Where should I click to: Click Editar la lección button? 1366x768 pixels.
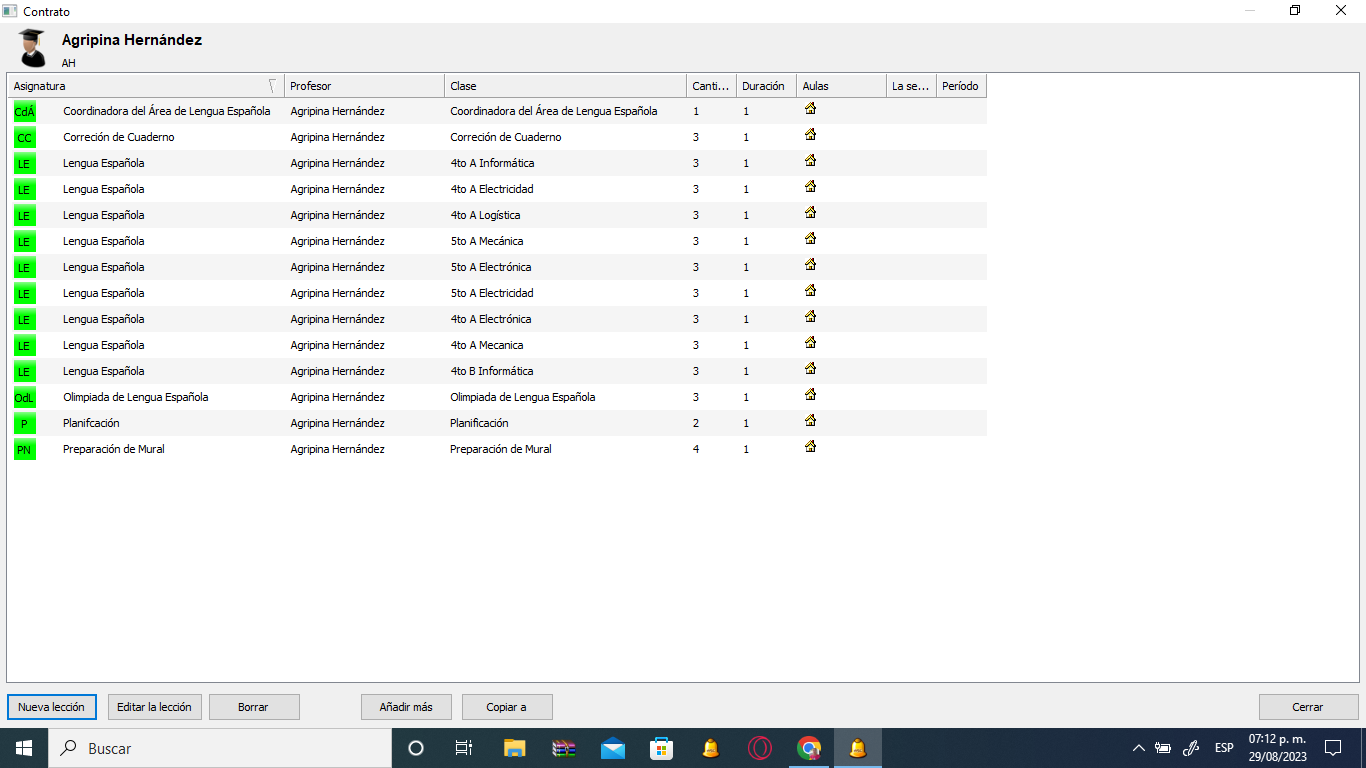[x=154, y=707]
